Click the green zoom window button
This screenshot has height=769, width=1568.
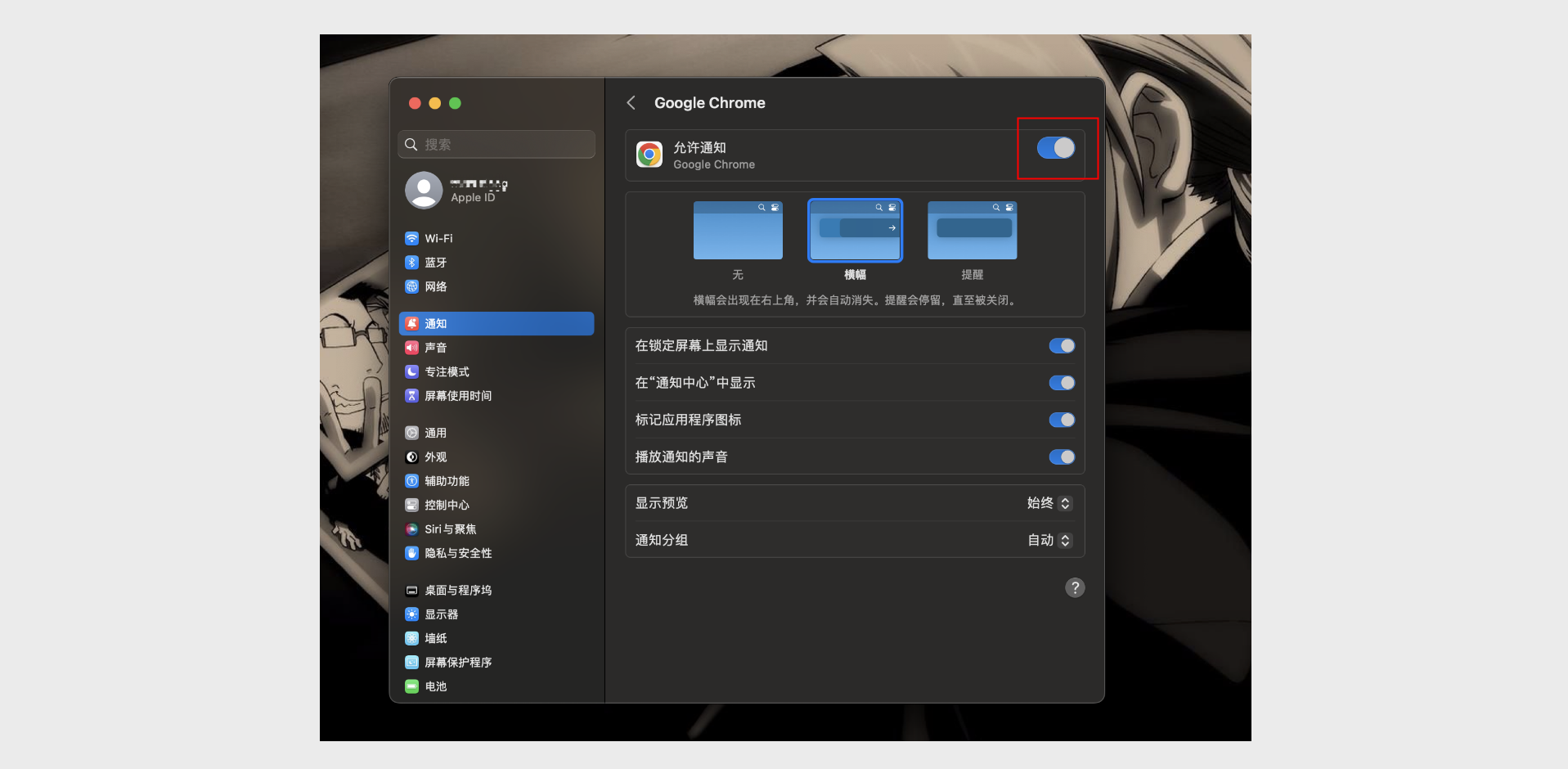[x=456, y=103]
